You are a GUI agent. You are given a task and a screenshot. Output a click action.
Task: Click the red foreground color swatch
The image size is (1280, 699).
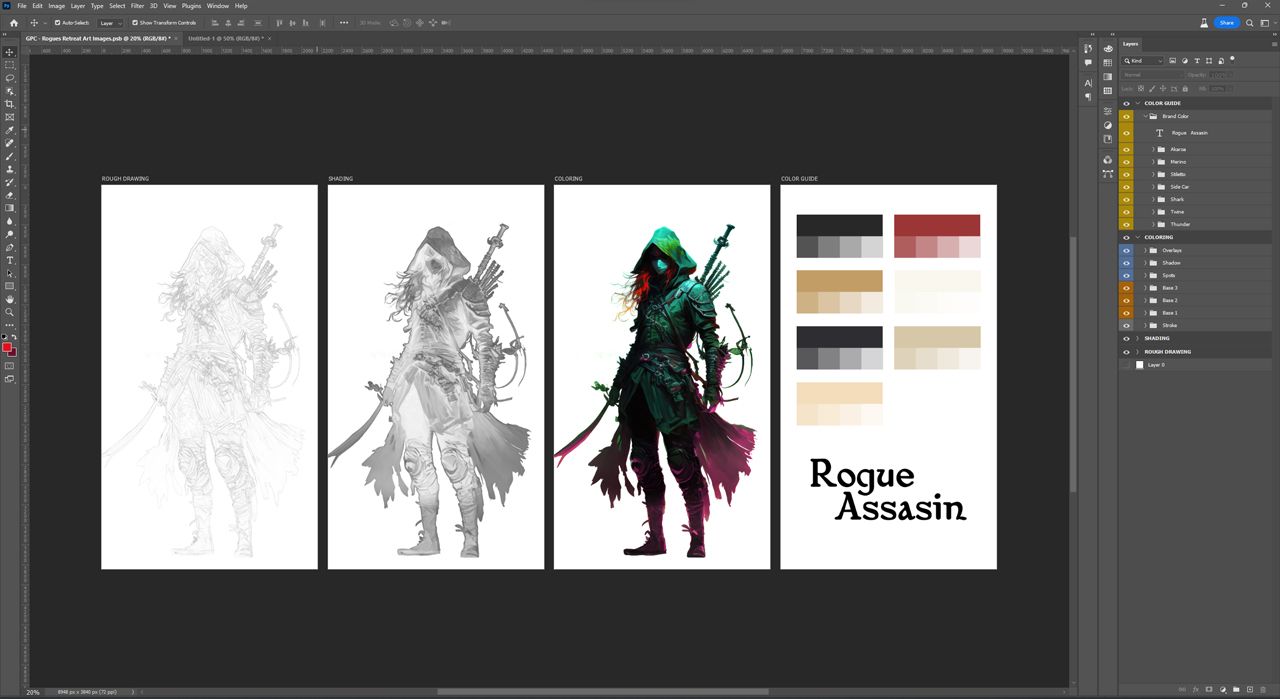pos(6,346)
